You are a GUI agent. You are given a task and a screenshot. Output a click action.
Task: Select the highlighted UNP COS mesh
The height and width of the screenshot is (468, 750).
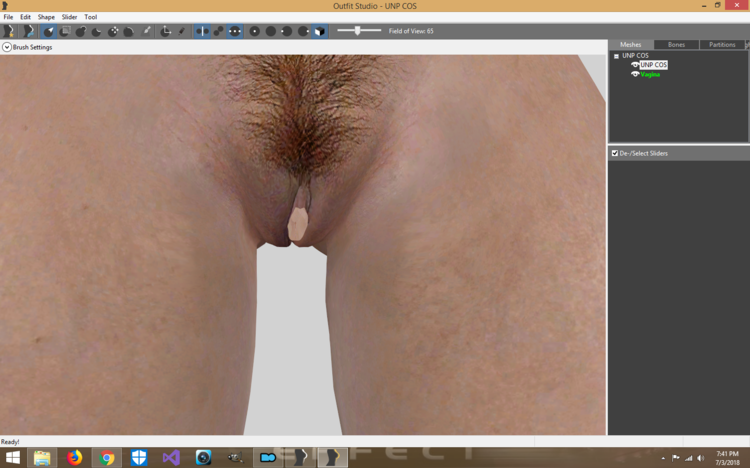653,65
